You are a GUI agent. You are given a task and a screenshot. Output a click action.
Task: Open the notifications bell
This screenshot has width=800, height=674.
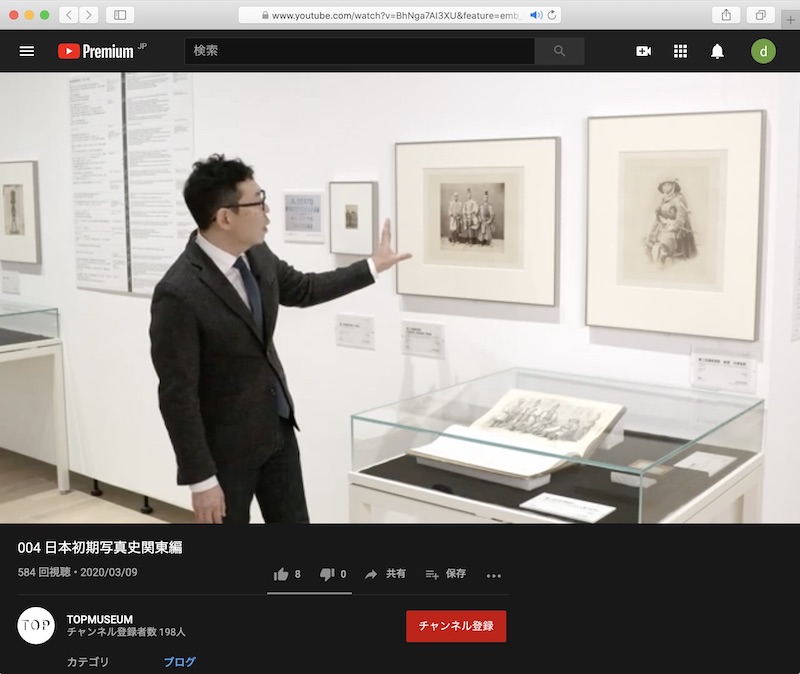pos(716,50)
